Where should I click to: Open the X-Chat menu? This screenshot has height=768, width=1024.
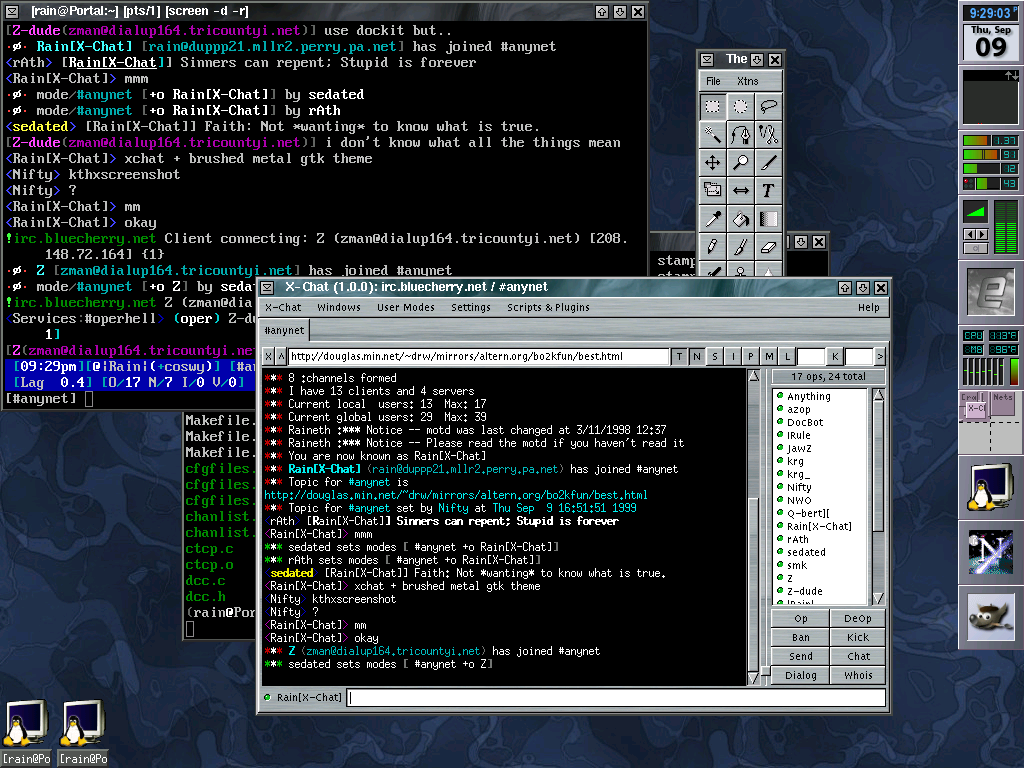pyautogui.click(x=283, y=308)
